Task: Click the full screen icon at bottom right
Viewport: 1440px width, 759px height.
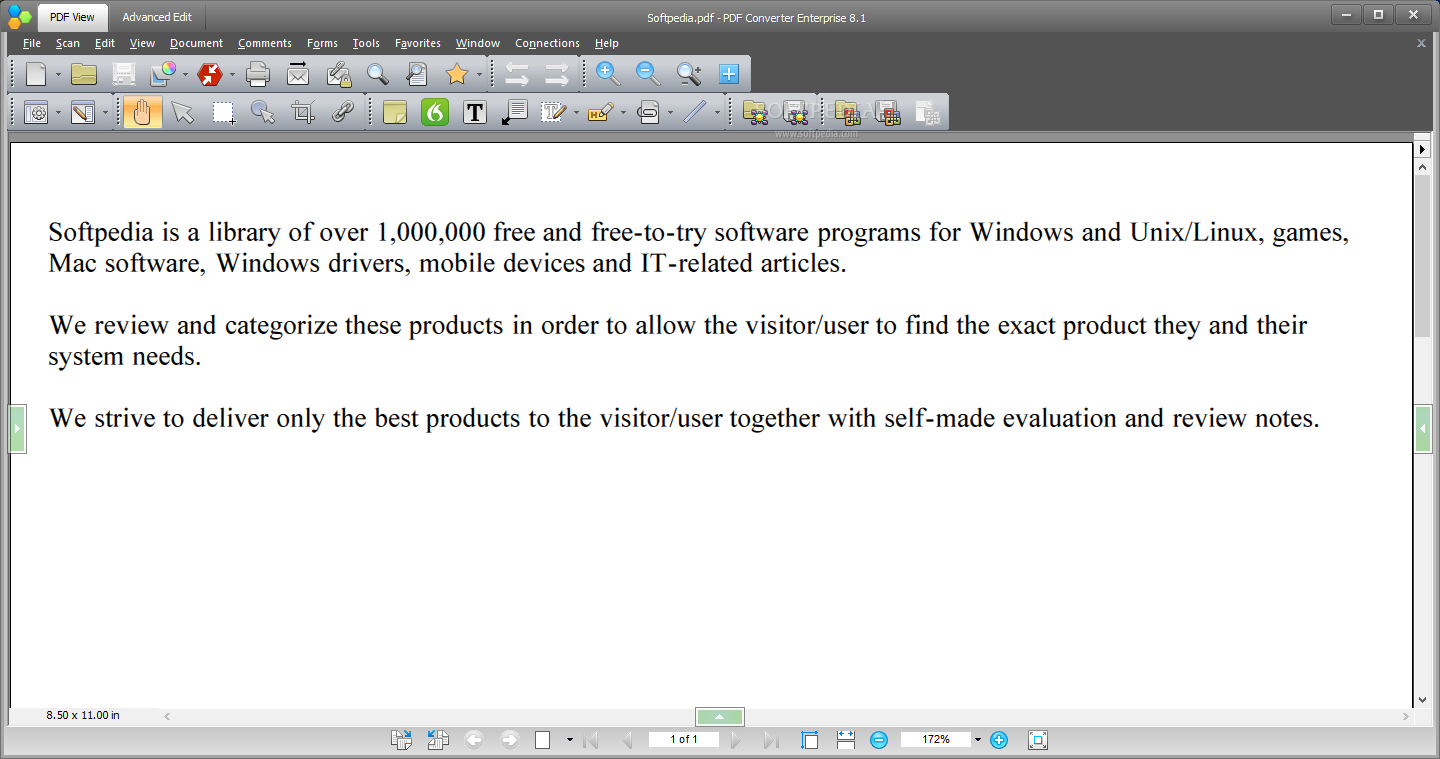Action: coord(1038,740)
